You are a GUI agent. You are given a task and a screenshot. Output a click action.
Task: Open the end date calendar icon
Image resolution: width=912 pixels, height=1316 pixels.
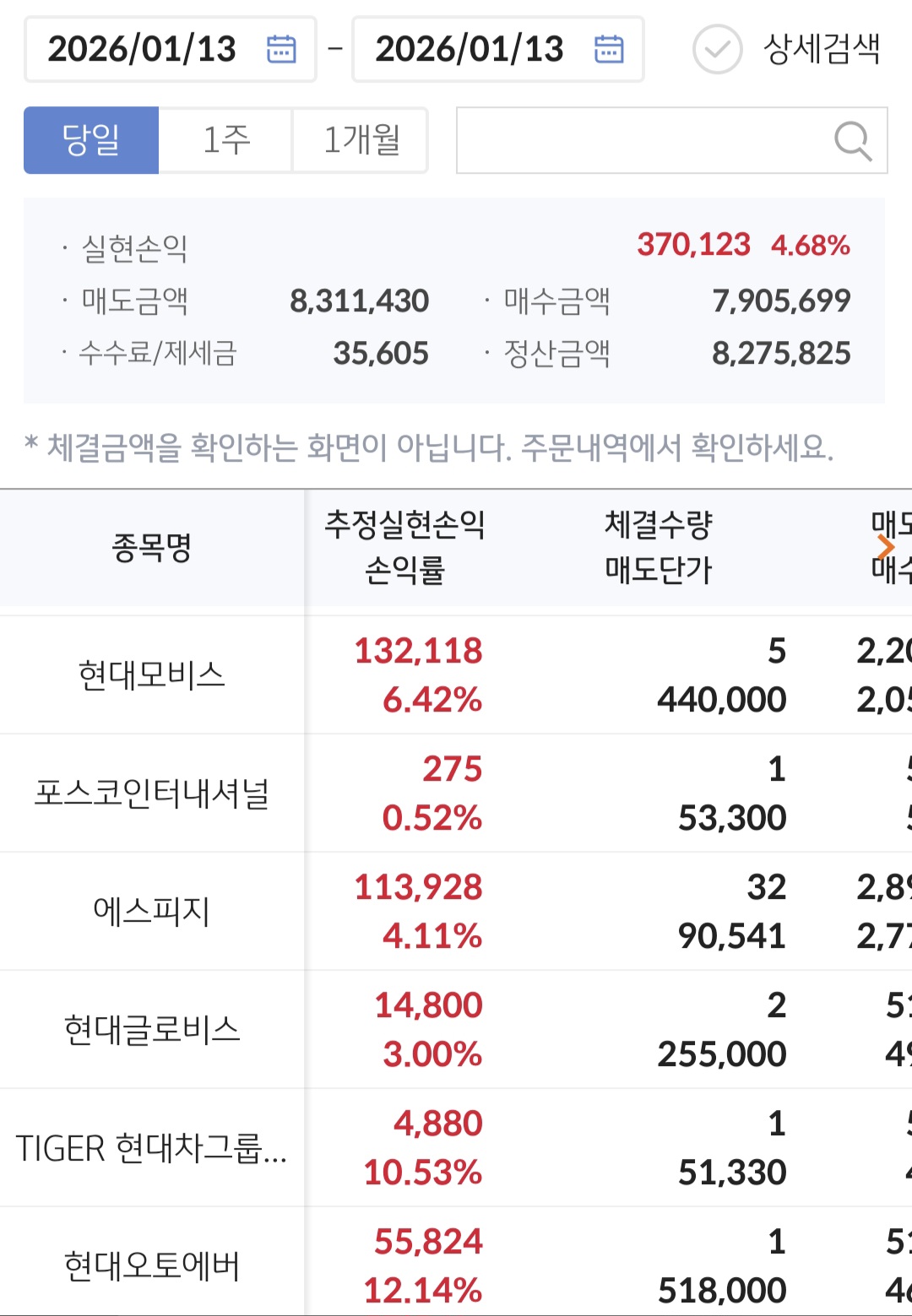point(609,49)
